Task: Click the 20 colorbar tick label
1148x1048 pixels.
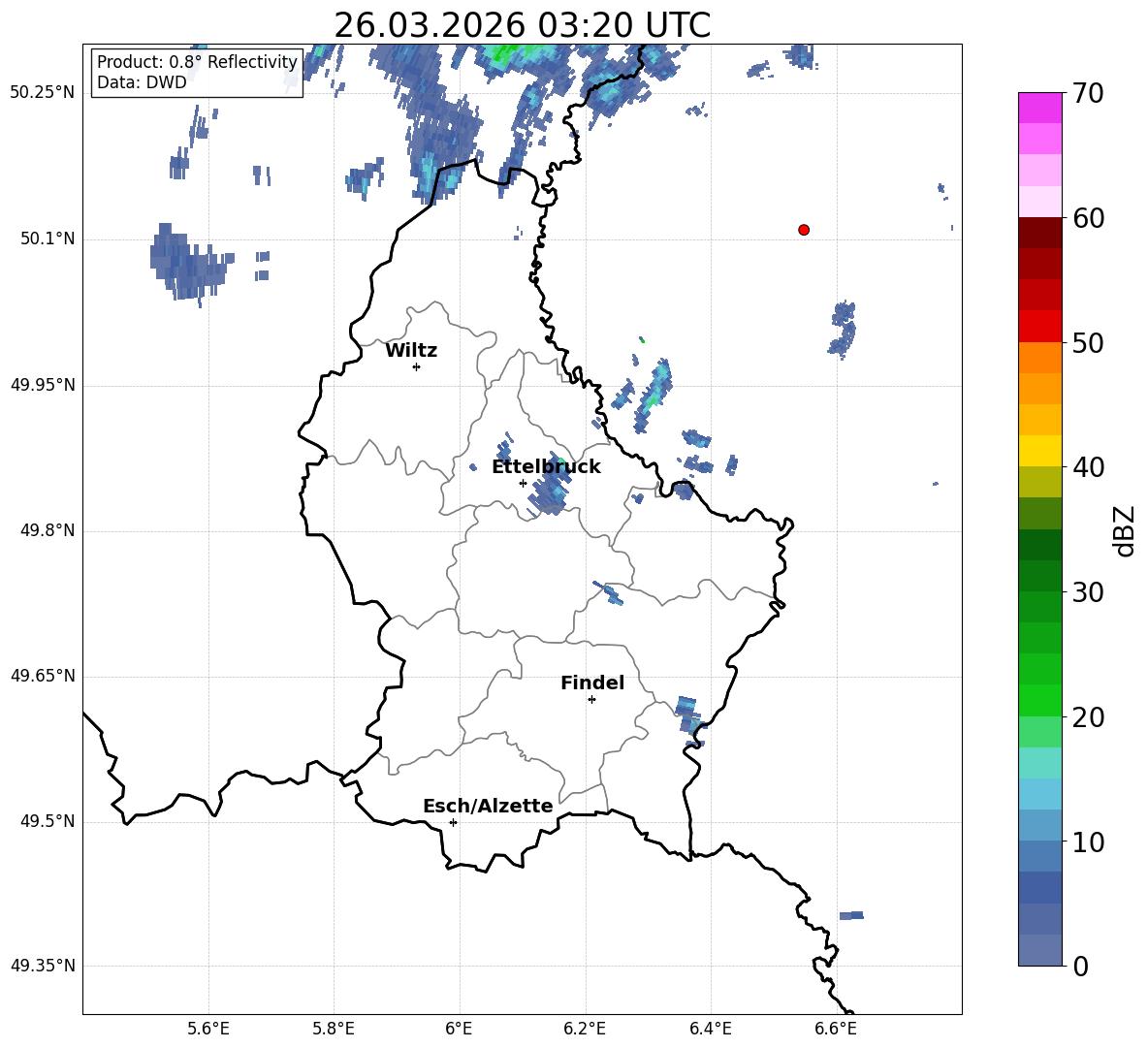Action: pos(1088,717)
